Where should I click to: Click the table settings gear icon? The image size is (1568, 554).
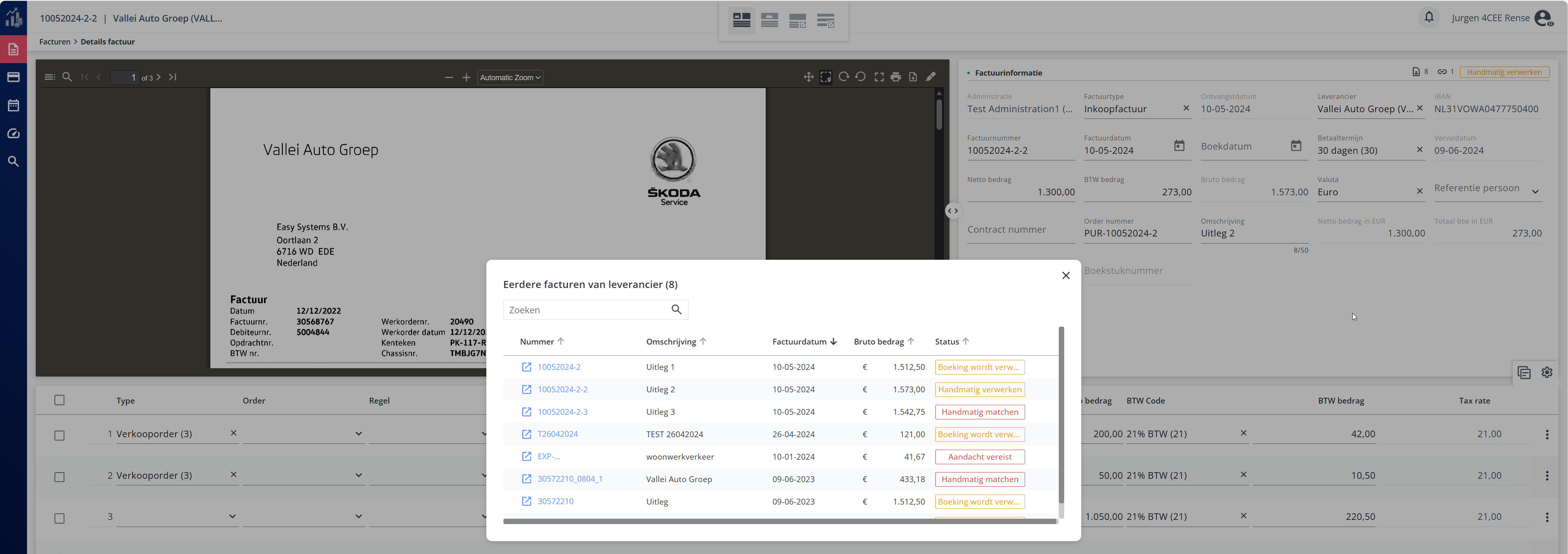tap(1547, 372)
